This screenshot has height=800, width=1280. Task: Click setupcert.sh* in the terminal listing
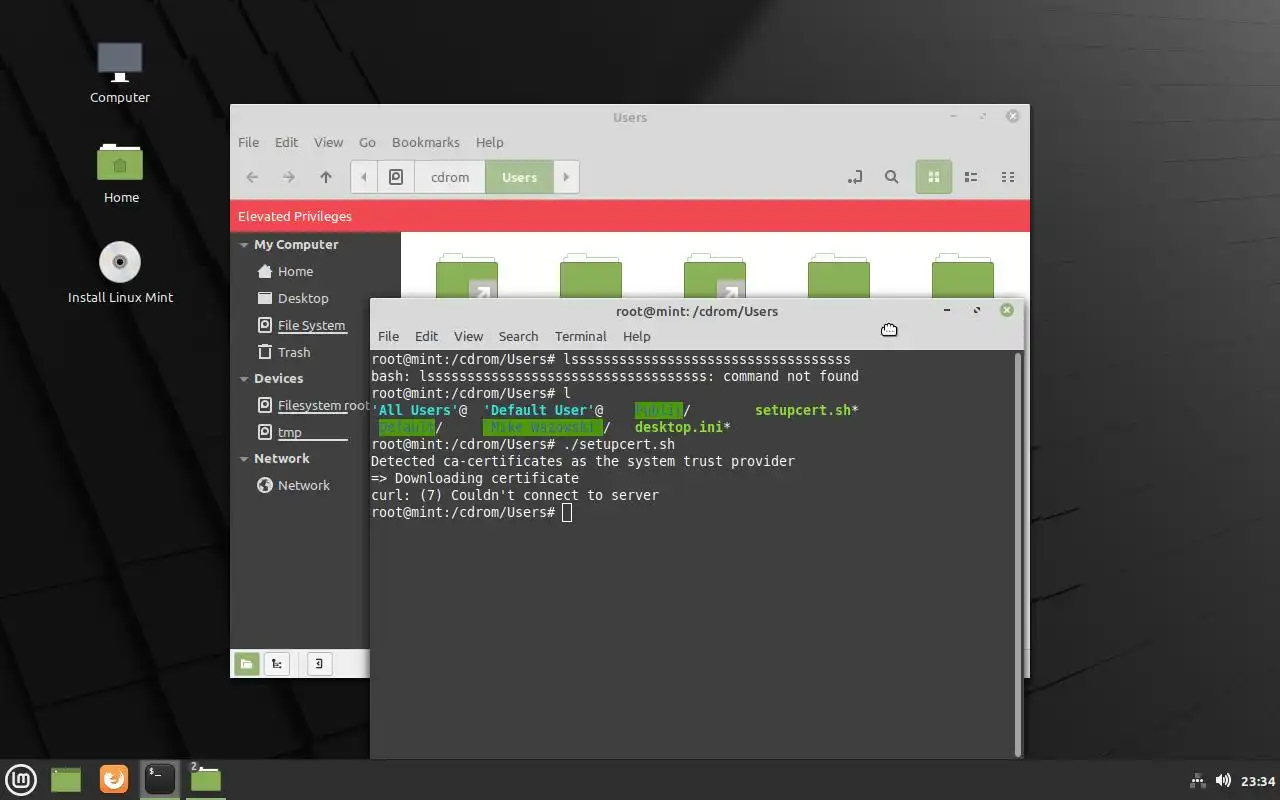coord(807,410)
